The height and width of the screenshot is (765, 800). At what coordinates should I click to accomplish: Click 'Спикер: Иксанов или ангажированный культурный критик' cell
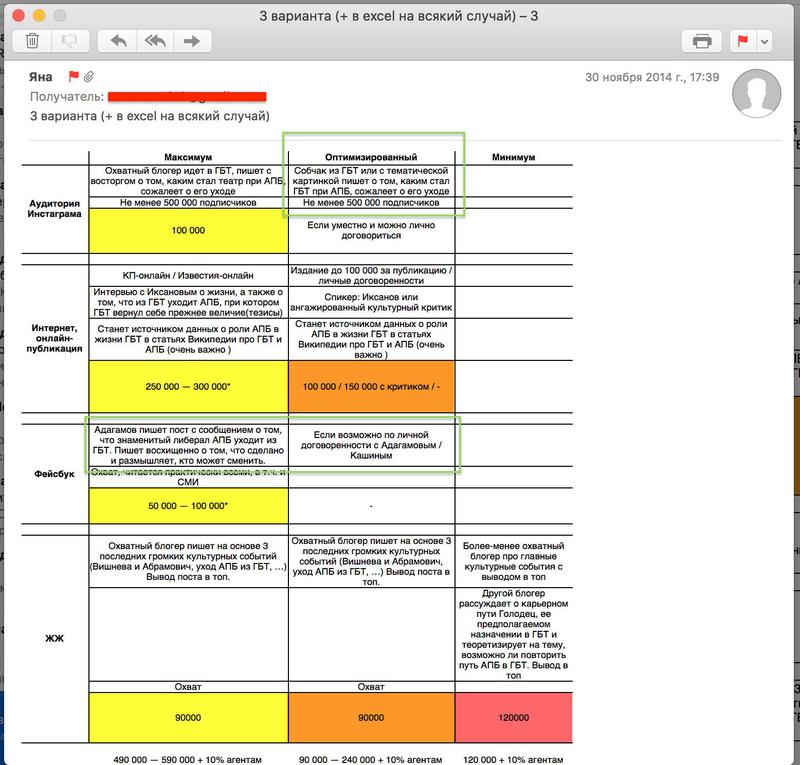click(x=371, y=302)
